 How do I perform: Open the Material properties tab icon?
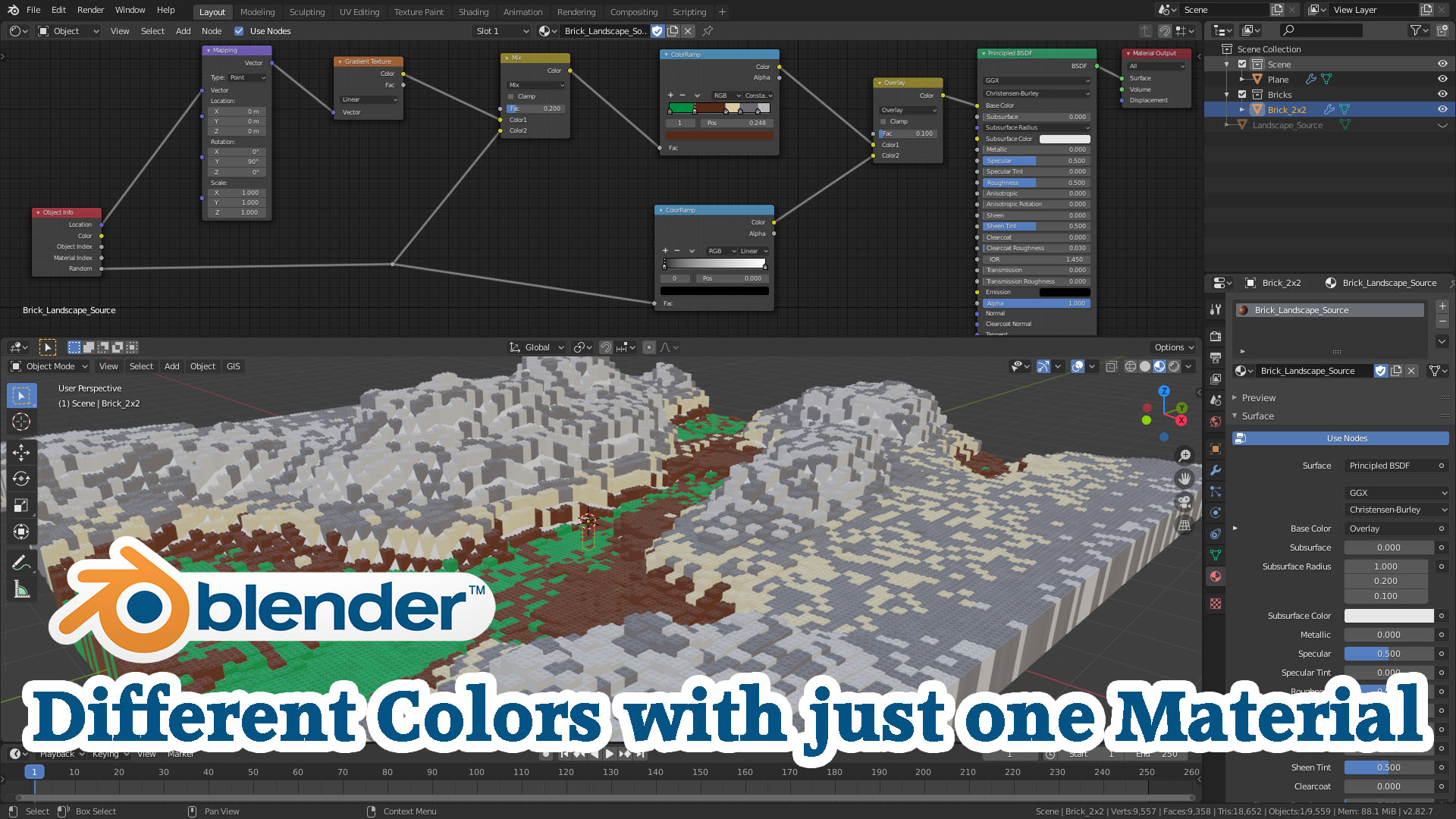point(1216,576)
